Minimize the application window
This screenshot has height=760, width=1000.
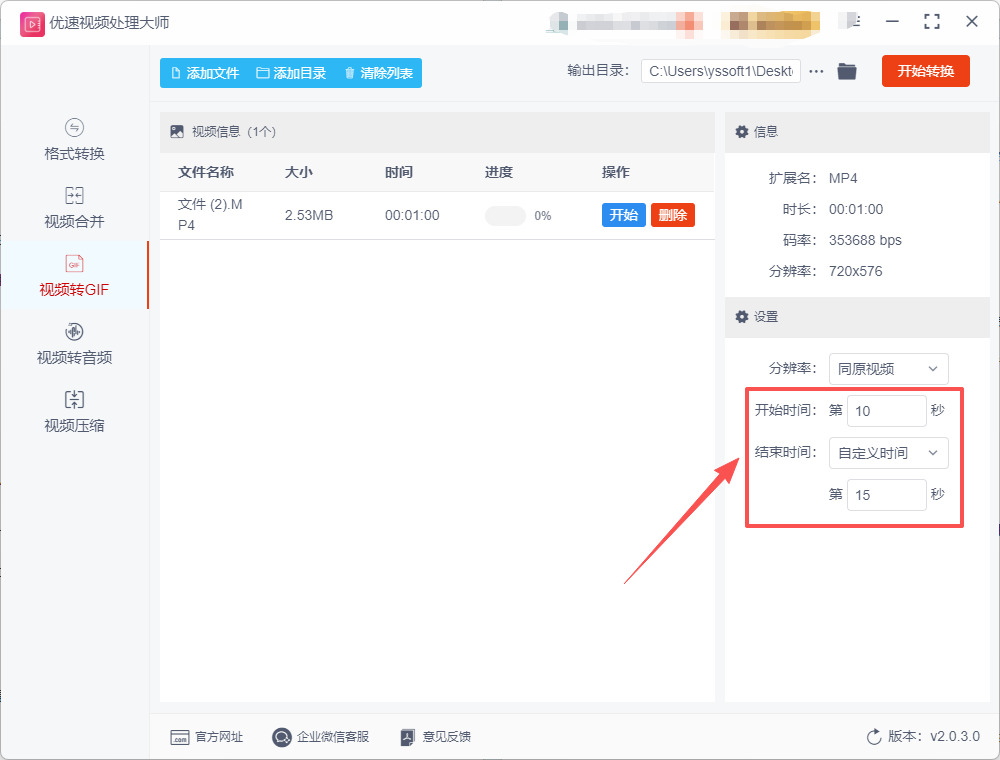(x=892, y=22)
